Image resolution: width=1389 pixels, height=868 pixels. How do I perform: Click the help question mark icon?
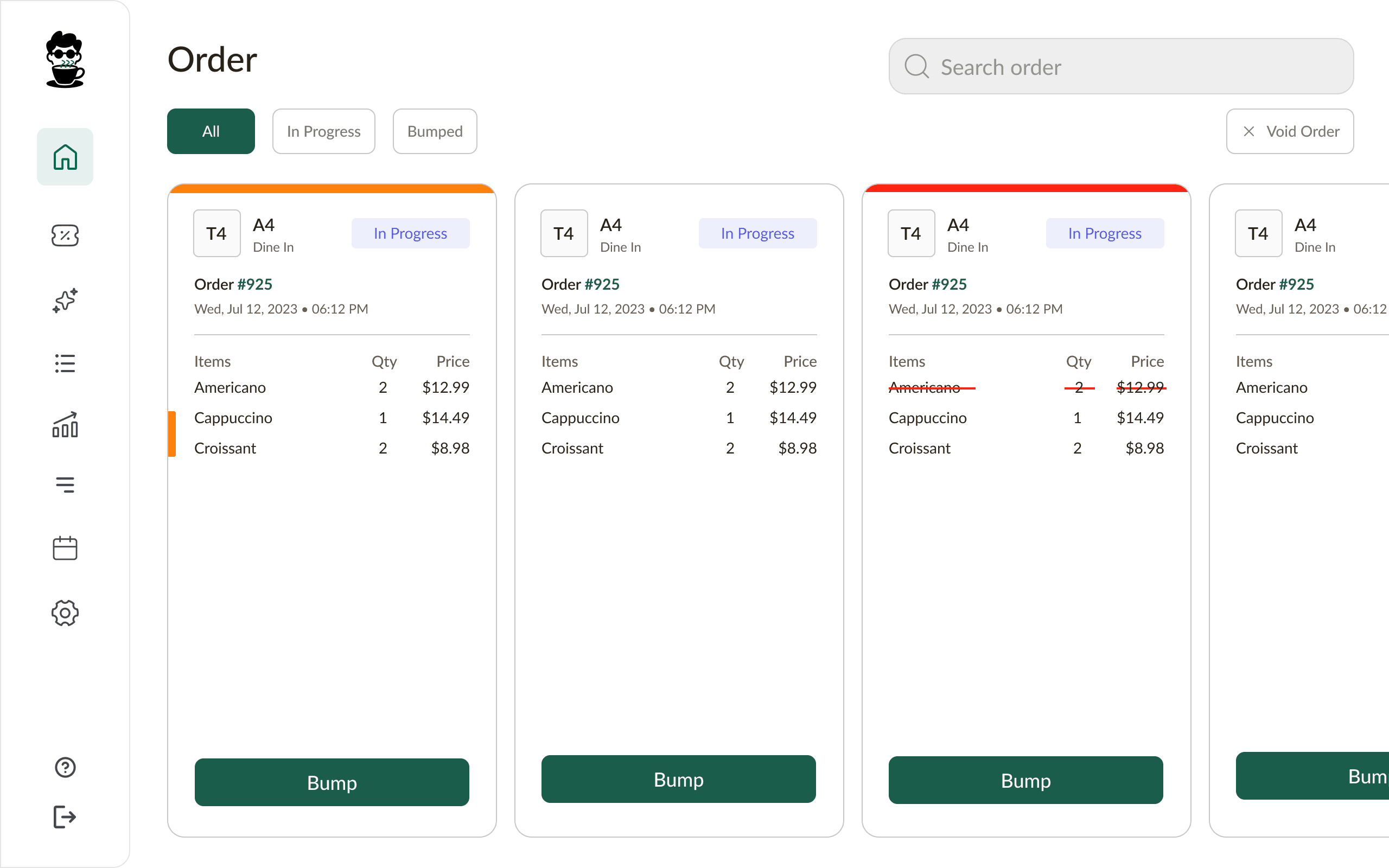click(x=65, y=767)
